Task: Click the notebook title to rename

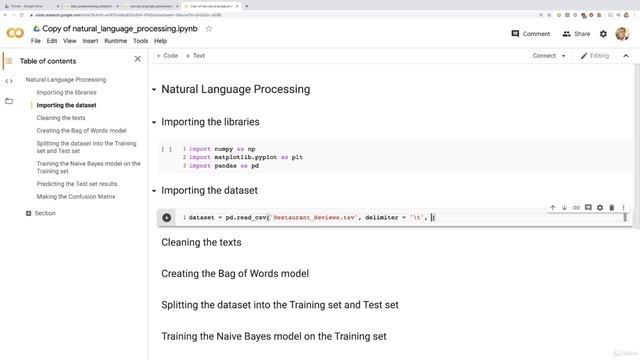Action: [x=120, y=29]
